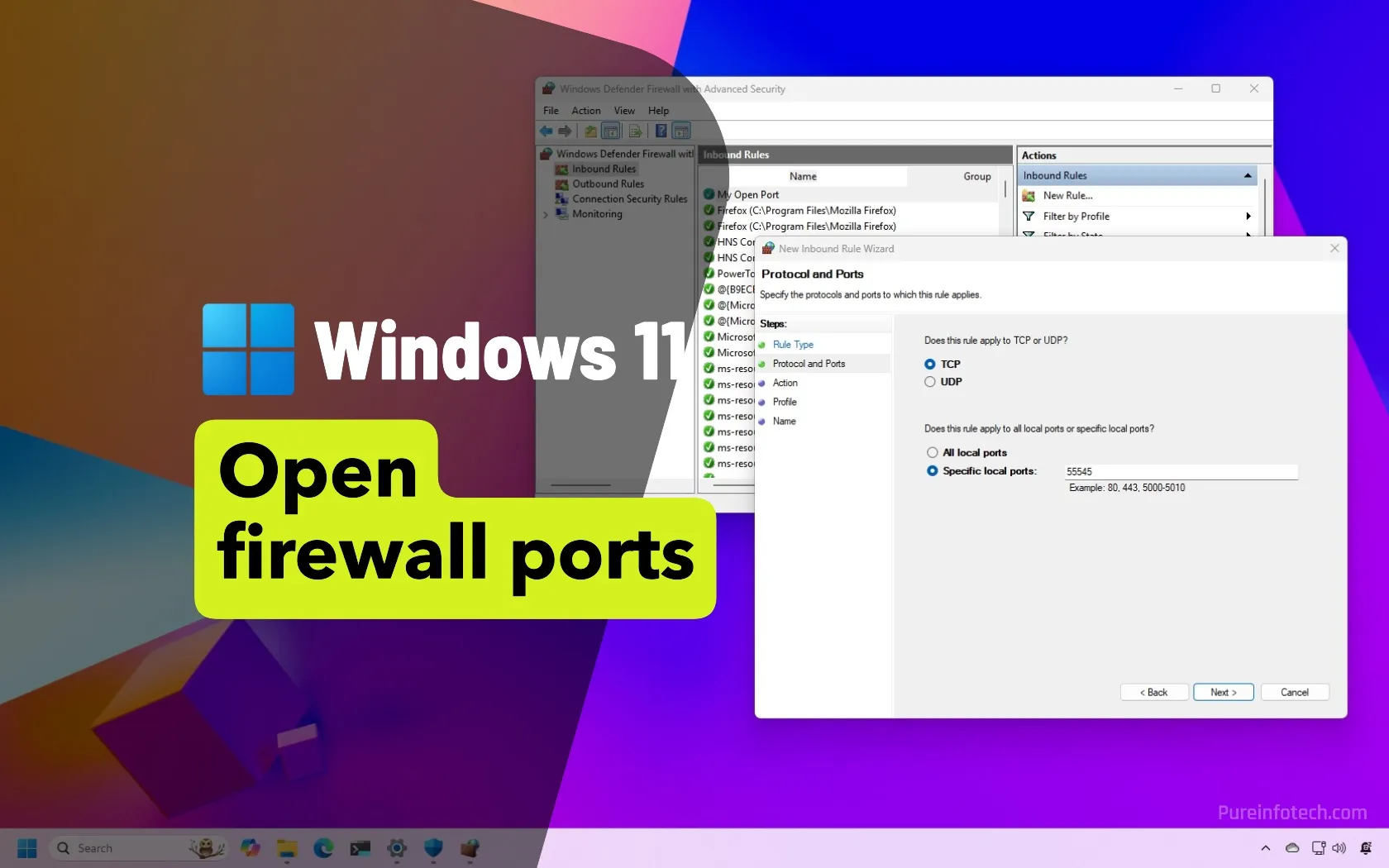The width and height of the screenshot is (1389, 868).
Task: Click the Next button in the wizard
Action: click(x=1224, y=693)
